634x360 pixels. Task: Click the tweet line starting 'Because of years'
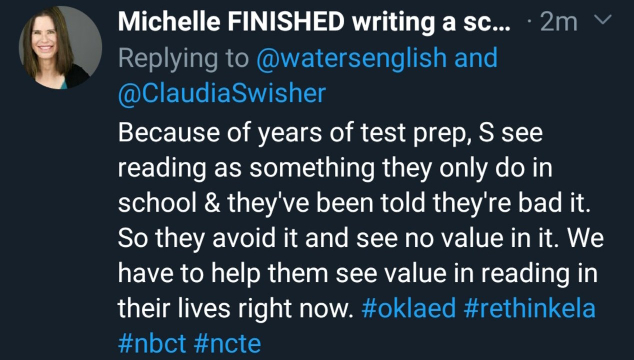(x=330, y=133)
